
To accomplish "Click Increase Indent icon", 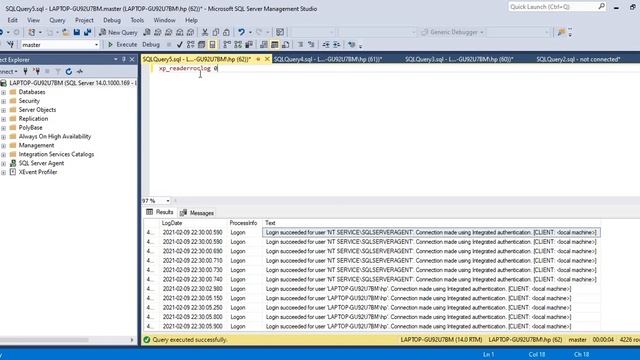I will (337, 44).
